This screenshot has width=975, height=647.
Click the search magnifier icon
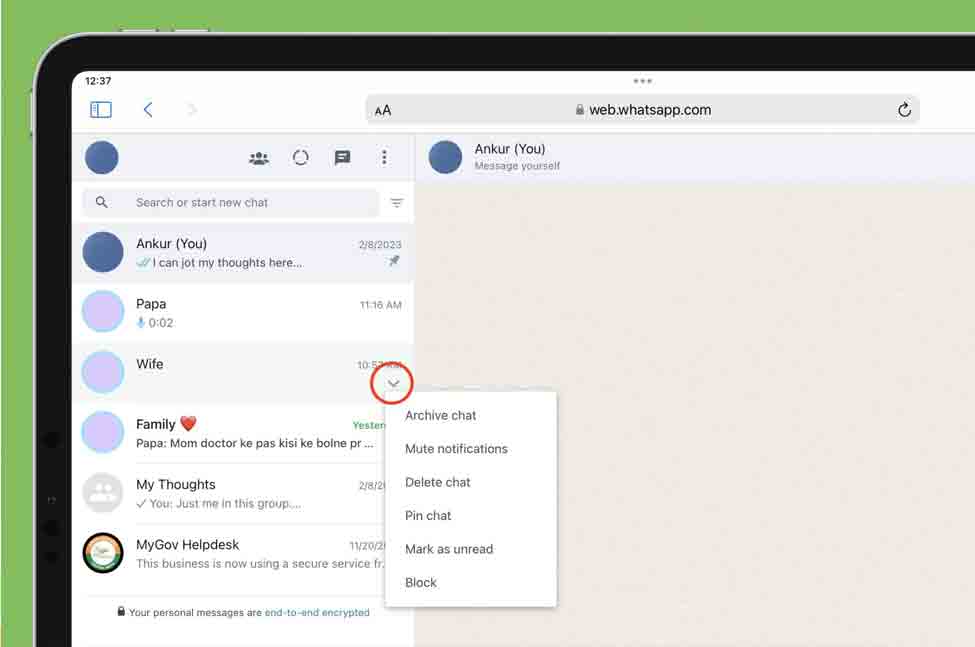tap(101, 202)
